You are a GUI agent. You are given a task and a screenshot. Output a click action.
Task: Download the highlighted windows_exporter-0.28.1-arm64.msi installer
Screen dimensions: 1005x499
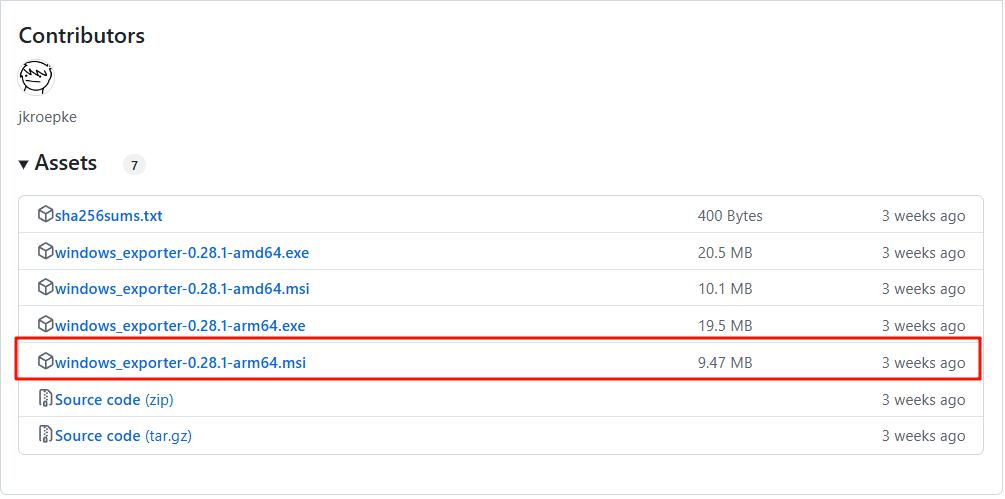(180, 362)
